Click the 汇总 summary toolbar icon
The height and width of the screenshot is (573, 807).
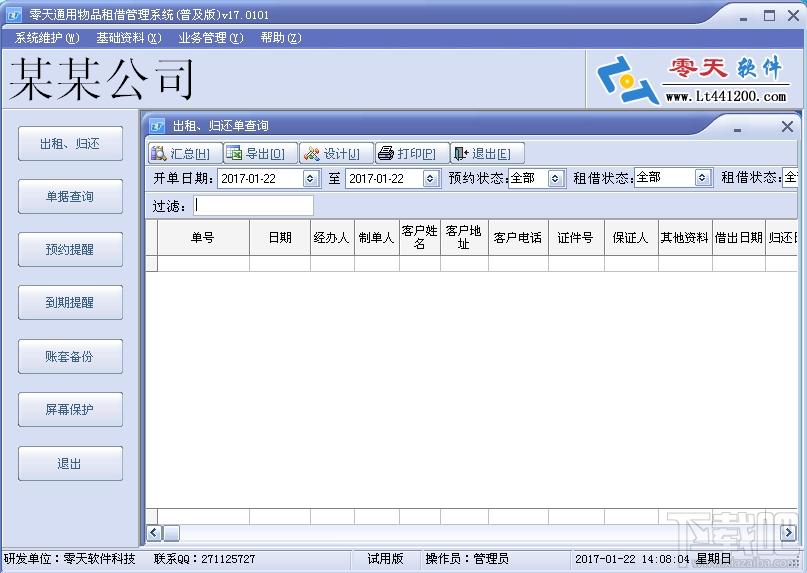pos(159,153)
